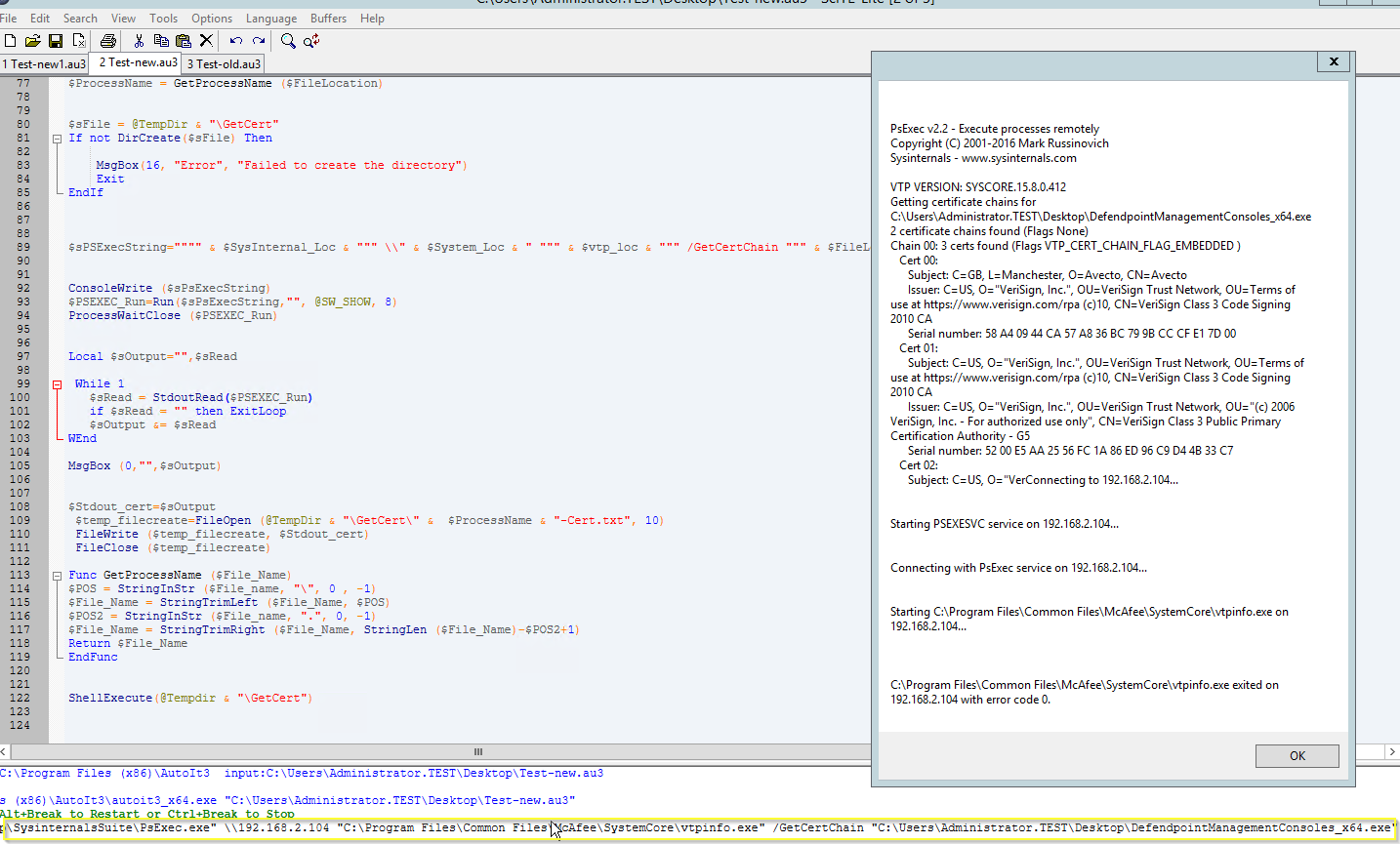Redo the last undone edit
Image resolution: width=1400 pixels, height=844 pixels.
coord(259,41)
